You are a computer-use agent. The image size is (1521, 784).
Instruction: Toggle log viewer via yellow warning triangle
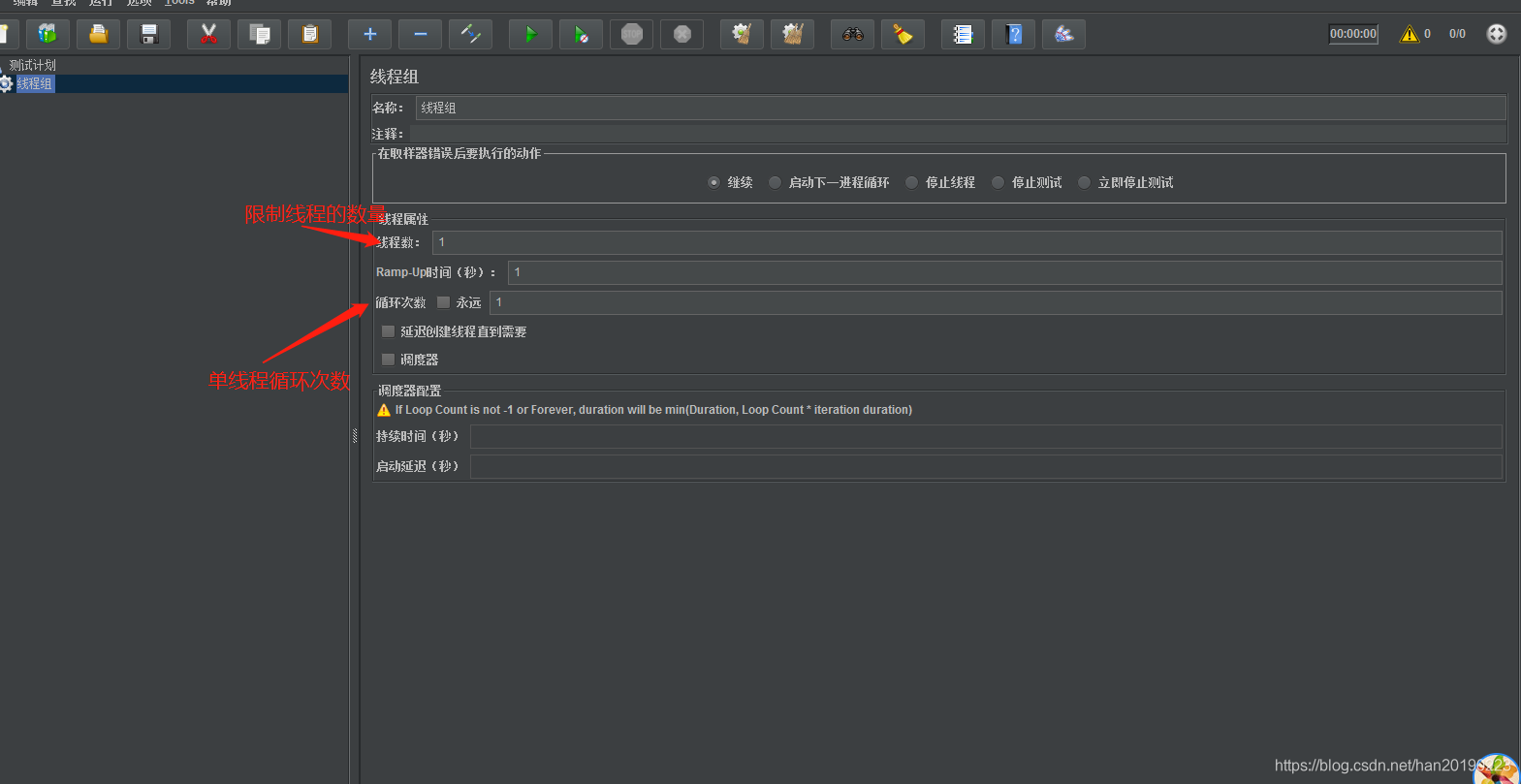pyautogui.click(x=1410, y=34)
